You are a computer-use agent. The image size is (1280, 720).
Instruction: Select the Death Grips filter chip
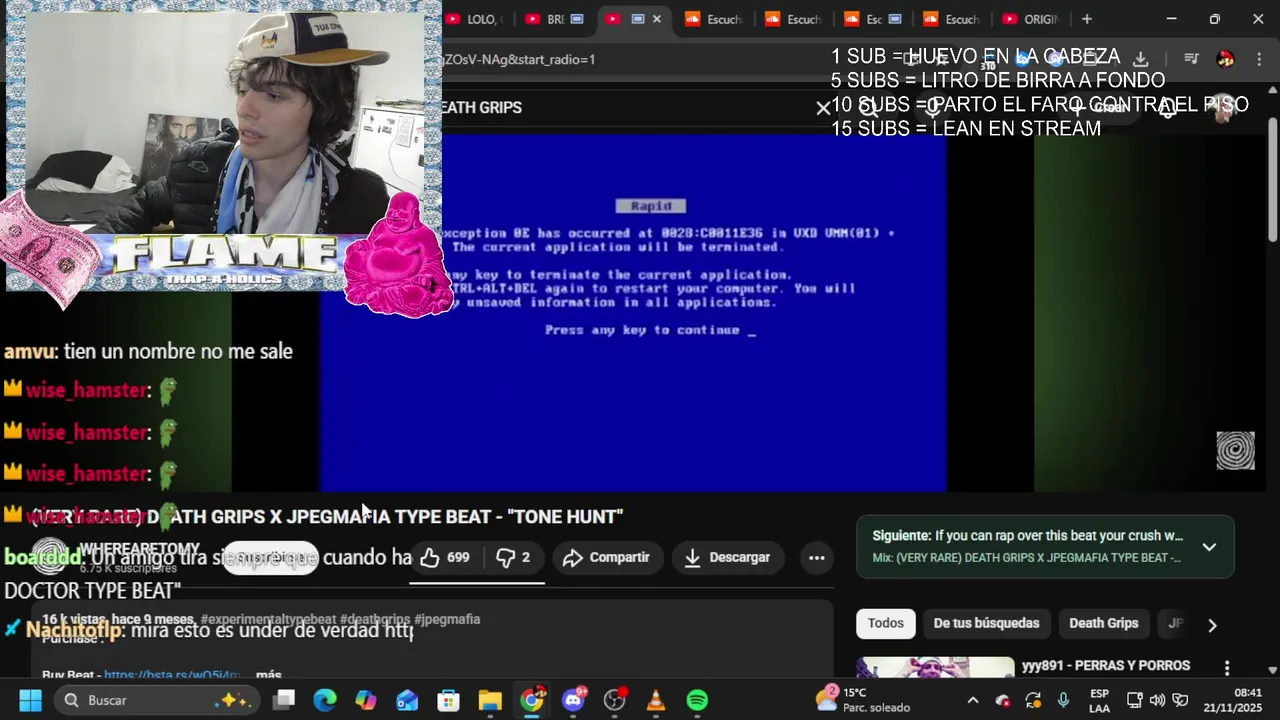[x=1104, y=623]
